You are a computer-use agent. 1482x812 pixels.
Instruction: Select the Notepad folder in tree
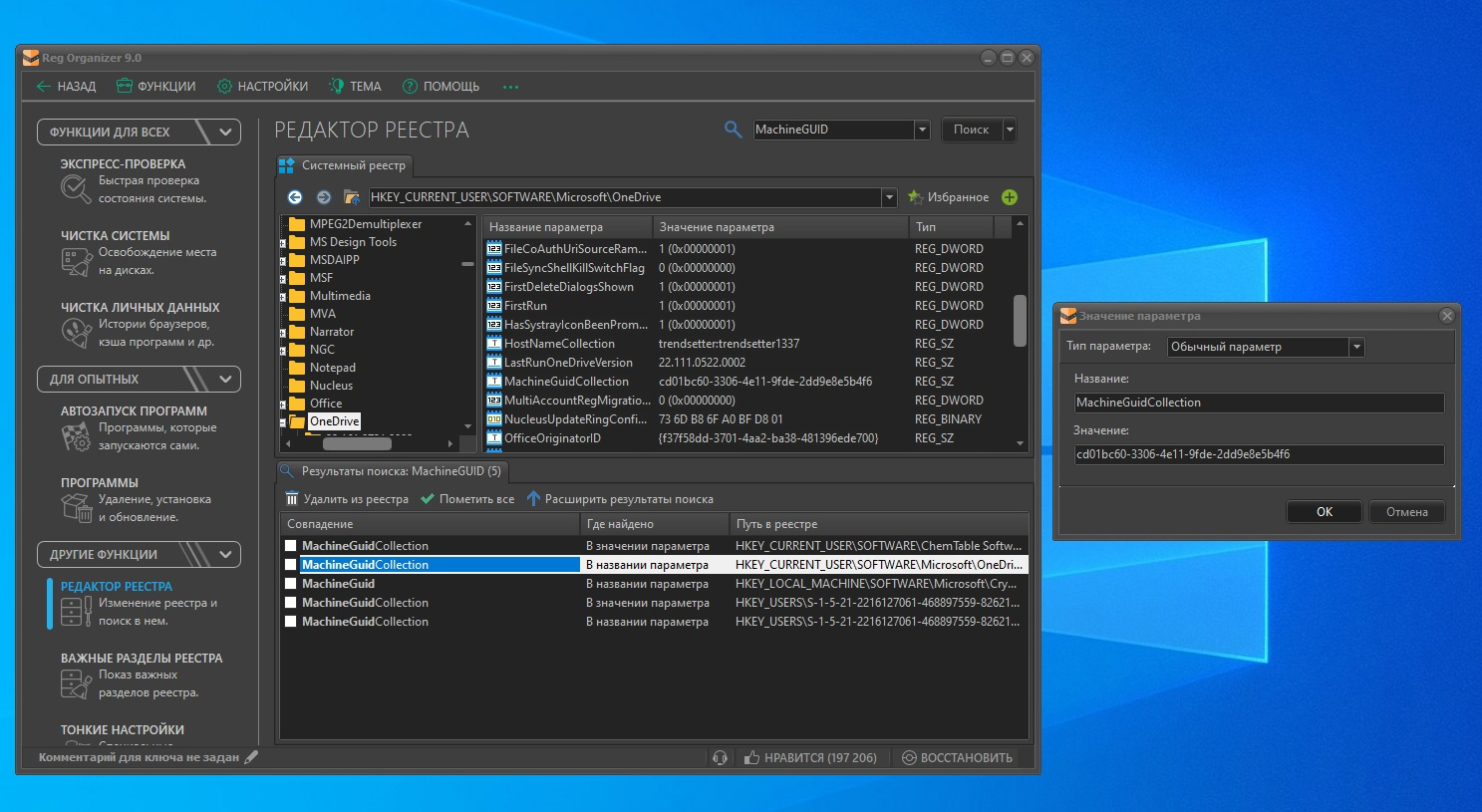click(332, 368)
